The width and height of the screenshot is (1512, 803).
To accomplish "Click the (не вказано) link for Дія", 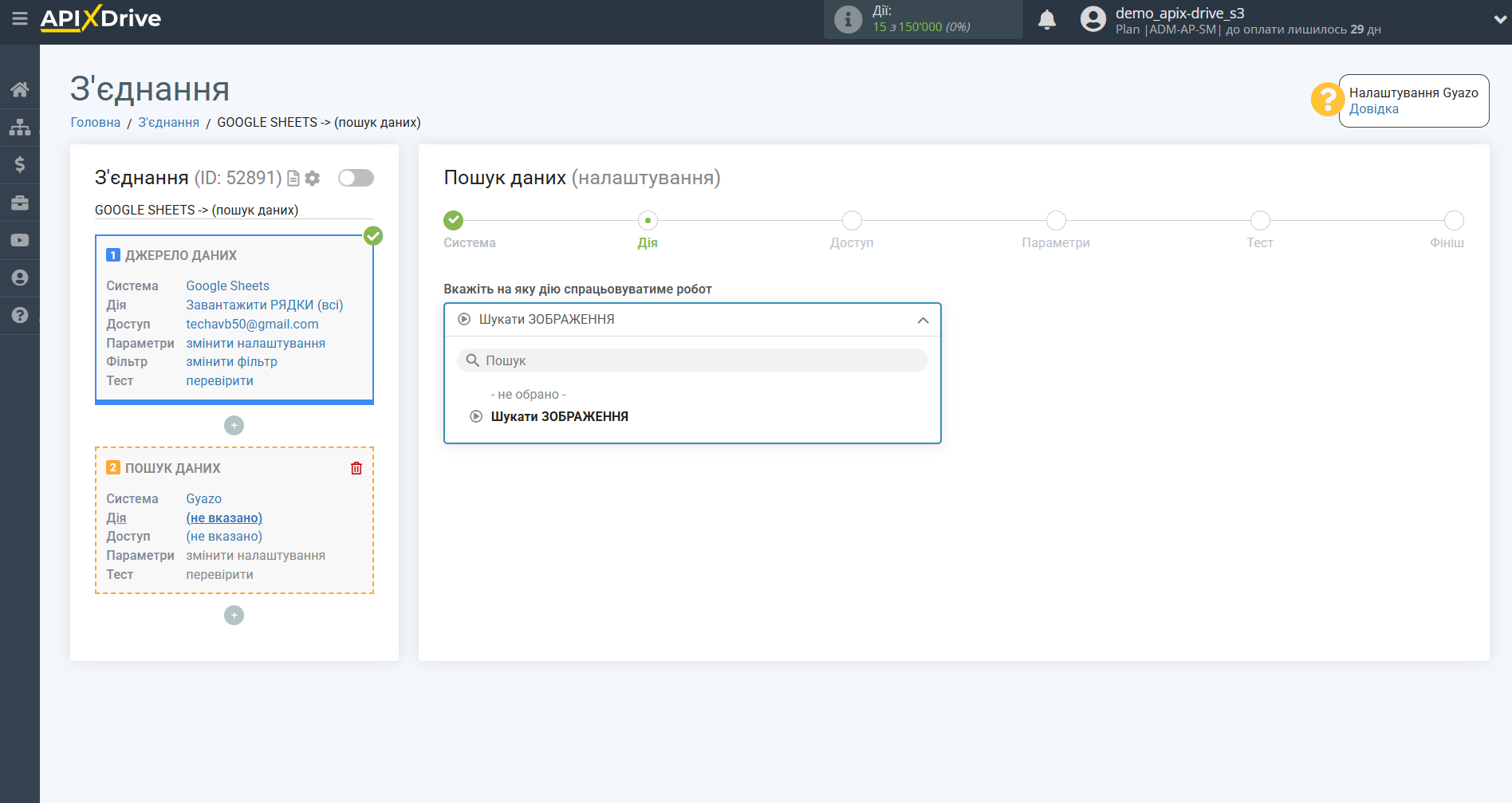I will click(224, 518).
